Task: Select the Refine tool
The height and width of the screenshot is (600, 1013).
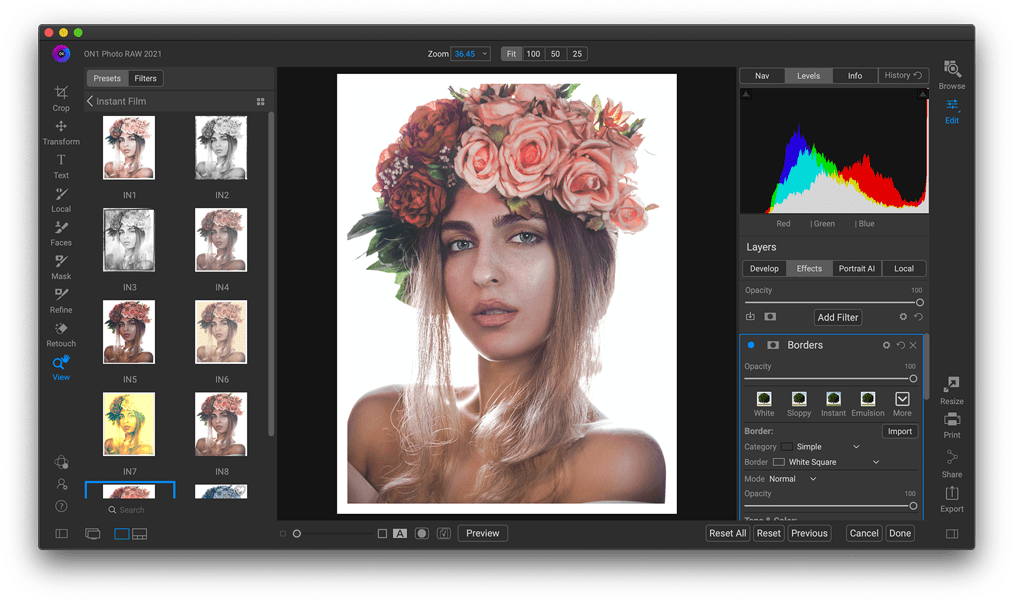Action: click(61, 299)
